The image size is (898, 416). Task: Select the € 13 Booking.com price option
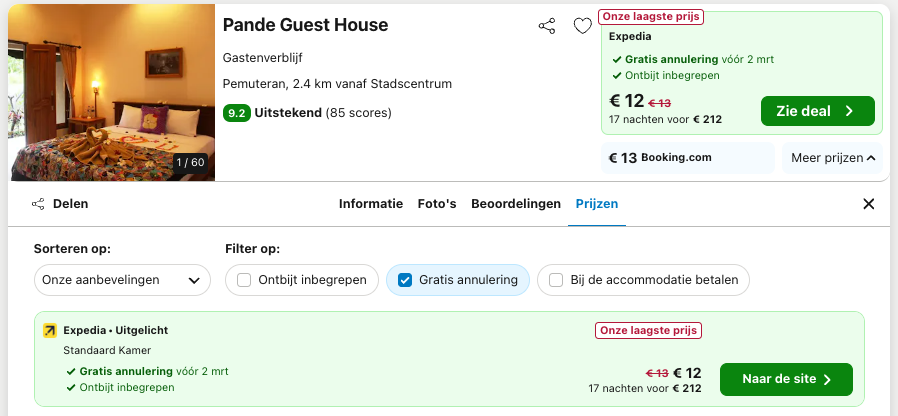pyautogui.click(x=687, y=158)
